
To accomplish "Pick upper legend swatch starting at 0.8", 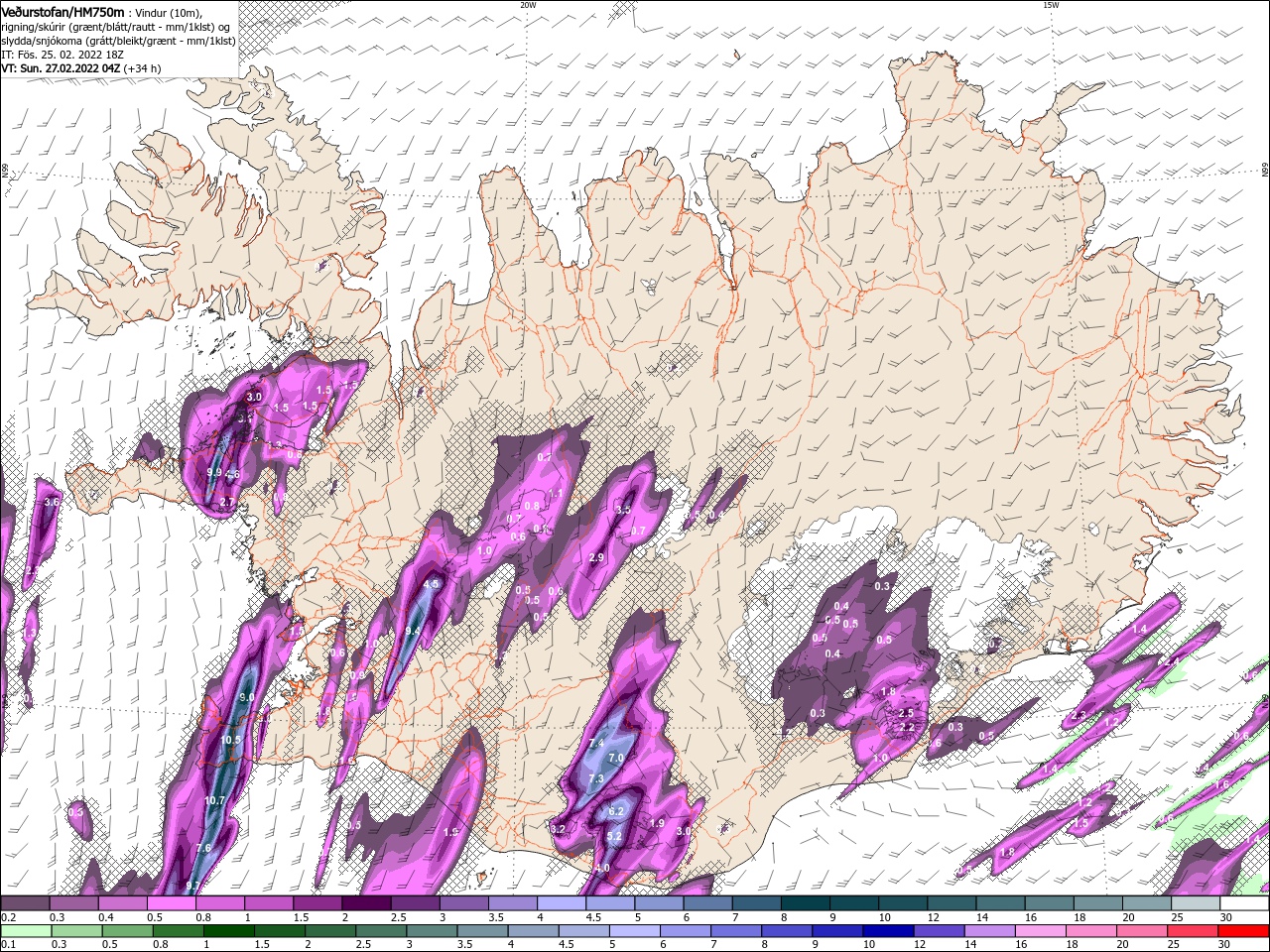I will [221, 903].
